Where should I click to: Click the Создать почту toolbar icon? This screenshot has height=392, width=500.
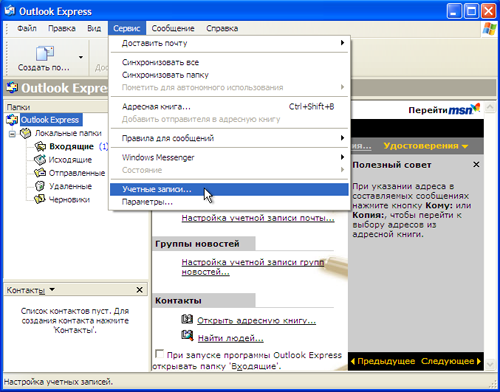point(45,53)
